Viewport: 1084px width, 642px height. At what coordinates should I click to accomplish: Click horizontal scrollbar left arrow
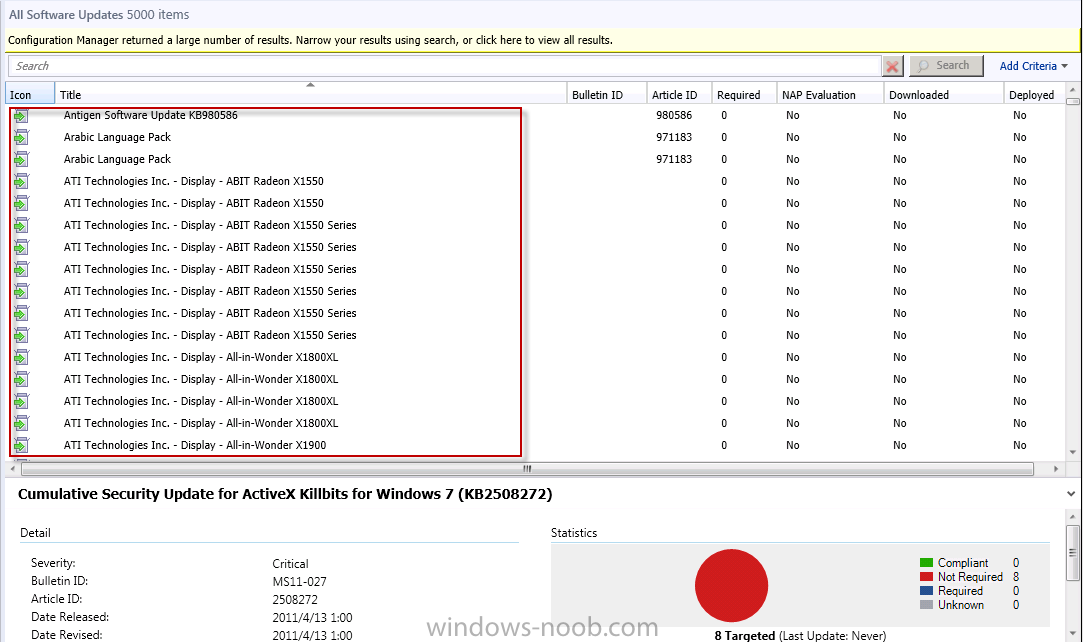coord(12,469)
